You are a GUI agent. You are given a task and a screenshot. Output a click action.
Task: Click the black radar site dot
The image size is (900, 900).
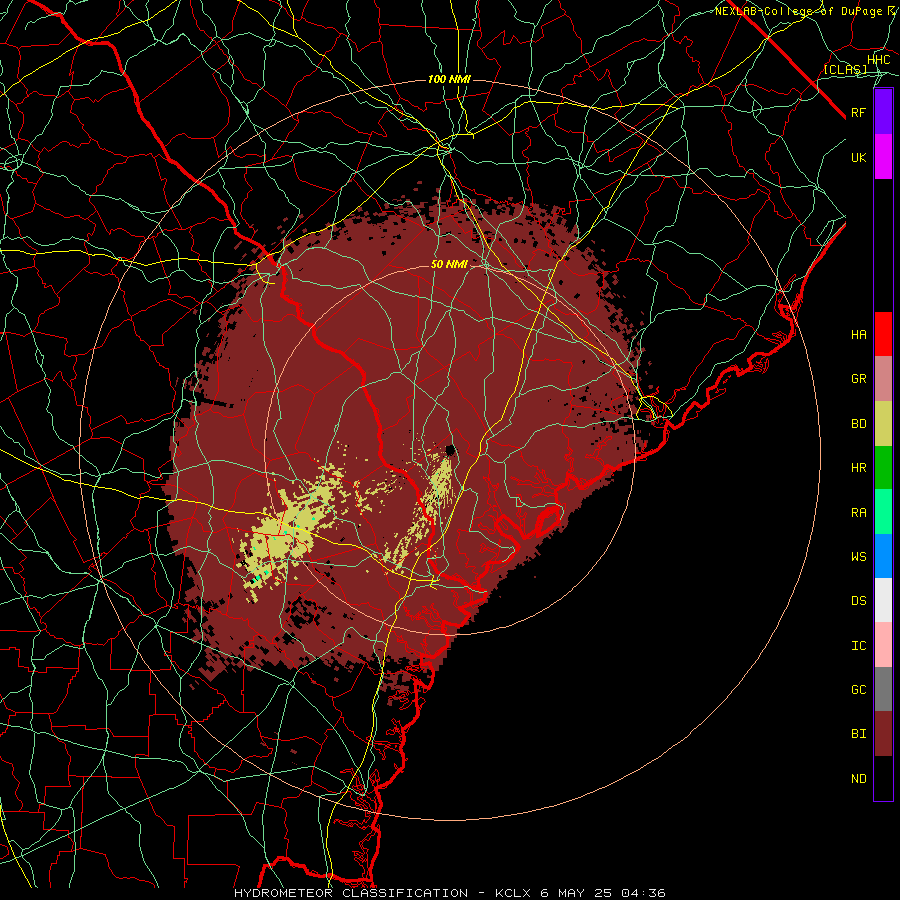451,449
